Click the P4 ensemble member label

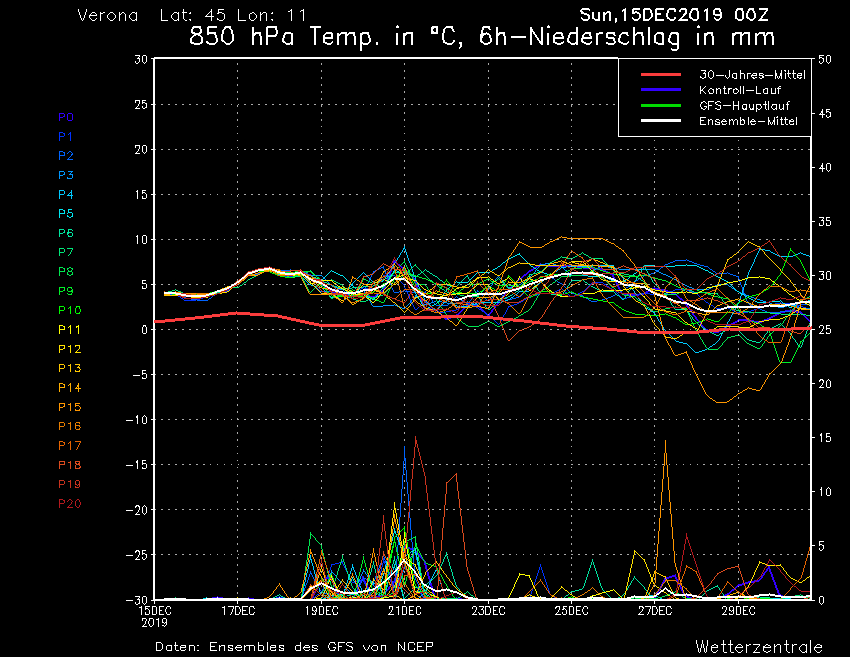66,194
